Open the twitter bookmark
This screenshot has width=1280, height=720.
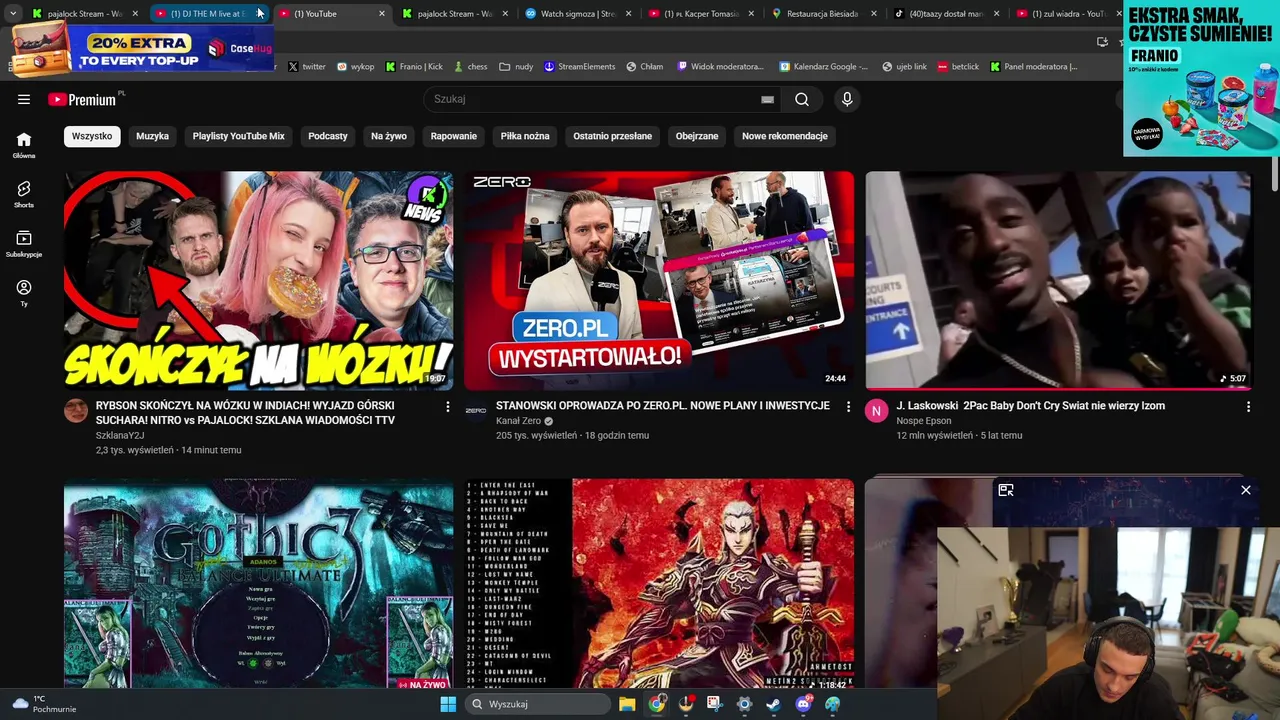[307, 67]
